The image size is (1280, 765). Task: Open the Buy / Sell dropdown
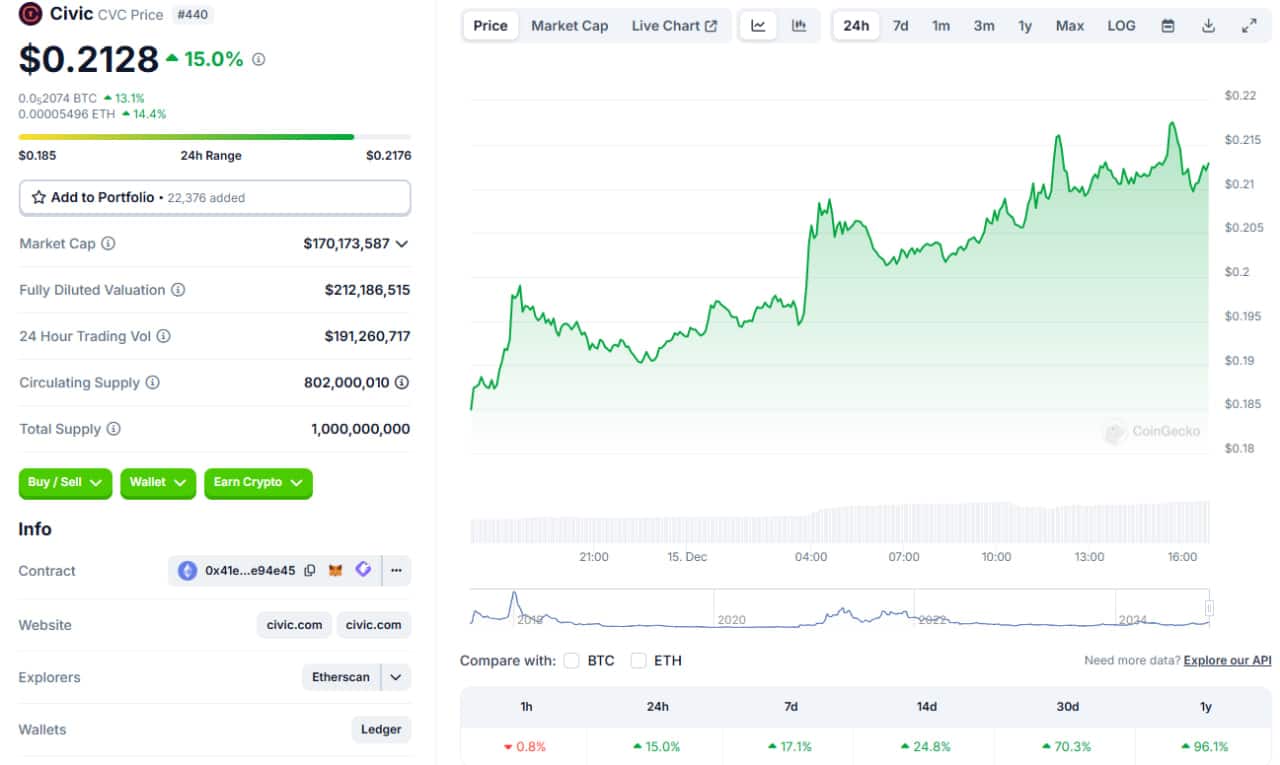(x=65, y=483)
